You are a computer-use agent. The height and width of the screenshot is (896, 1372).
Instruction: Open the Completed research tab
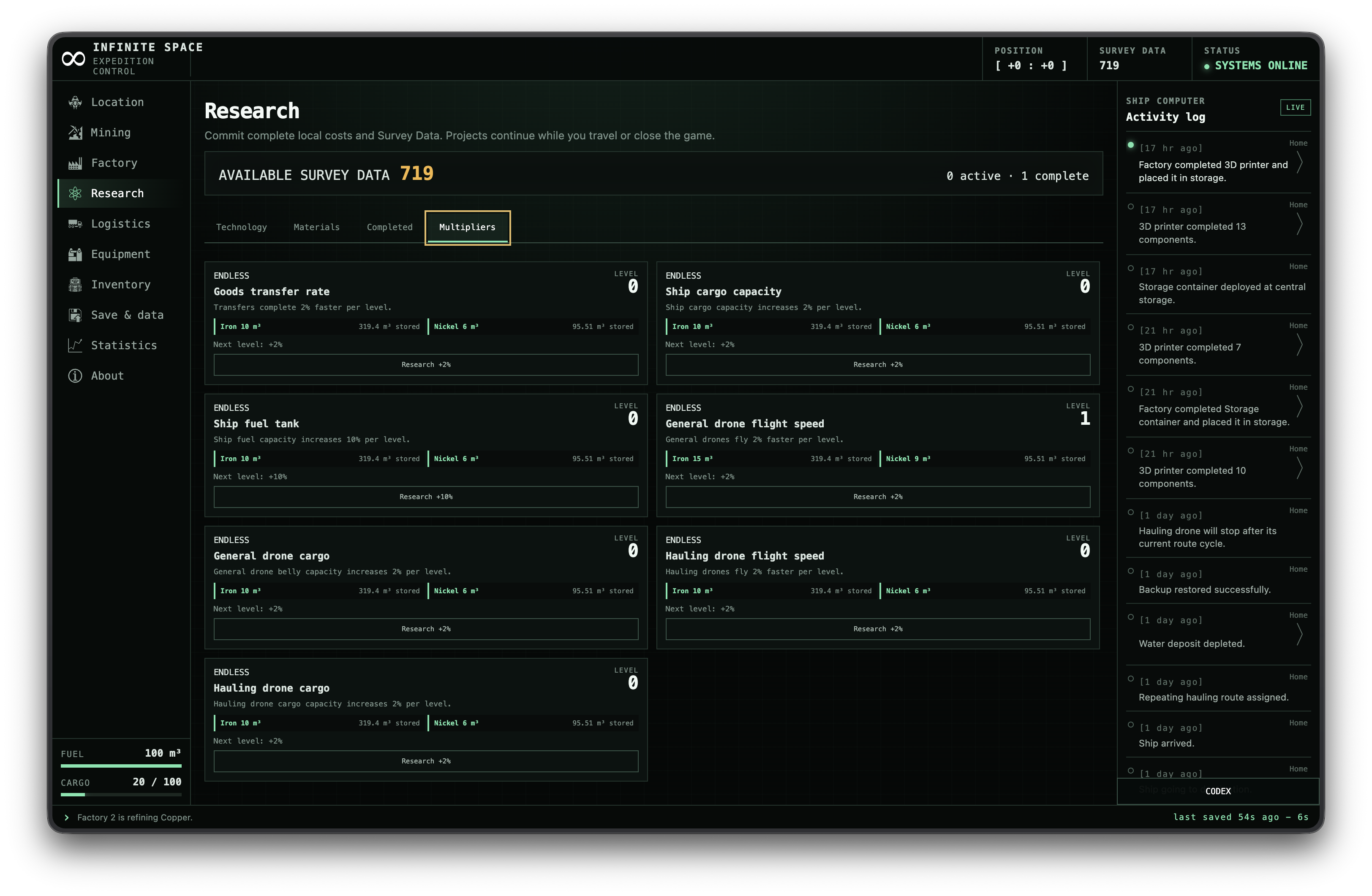[x=390, y=227]
